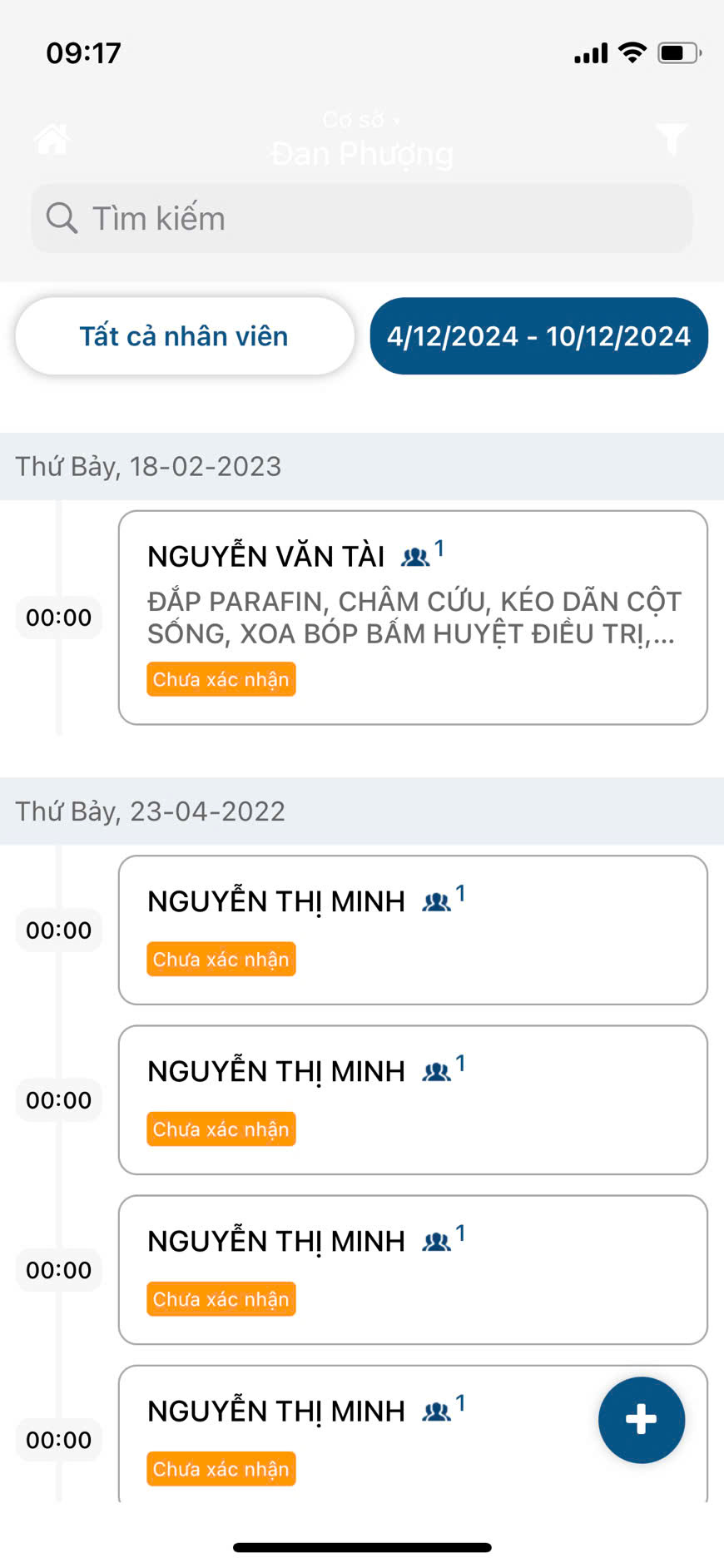Tap group icon on third Nguyễn Thị Minh
The width and height of the screenshot is (724, 1568).
click(x=436, y=1242)
